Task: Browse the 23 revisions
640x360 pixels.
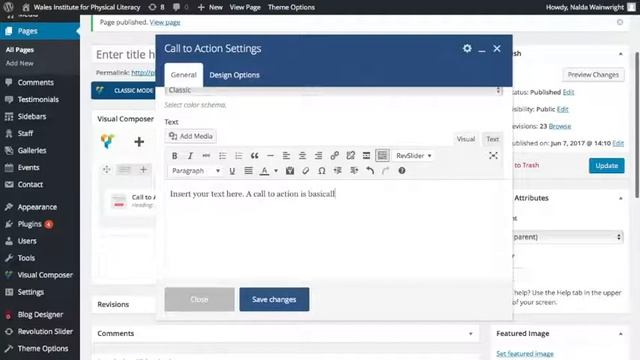Action: tap(560, 126)
